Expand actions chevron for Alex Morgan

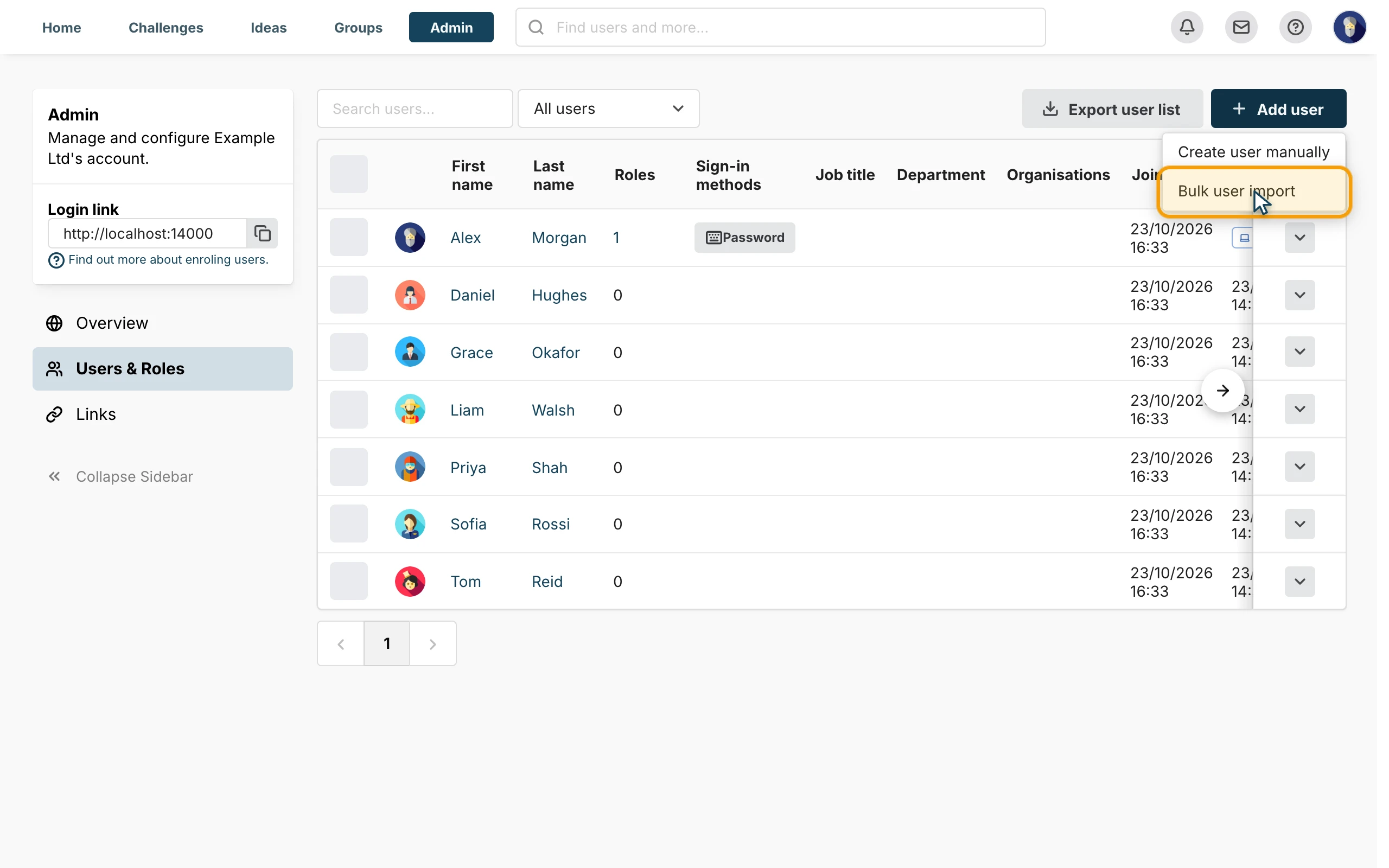pos(1299,237)
